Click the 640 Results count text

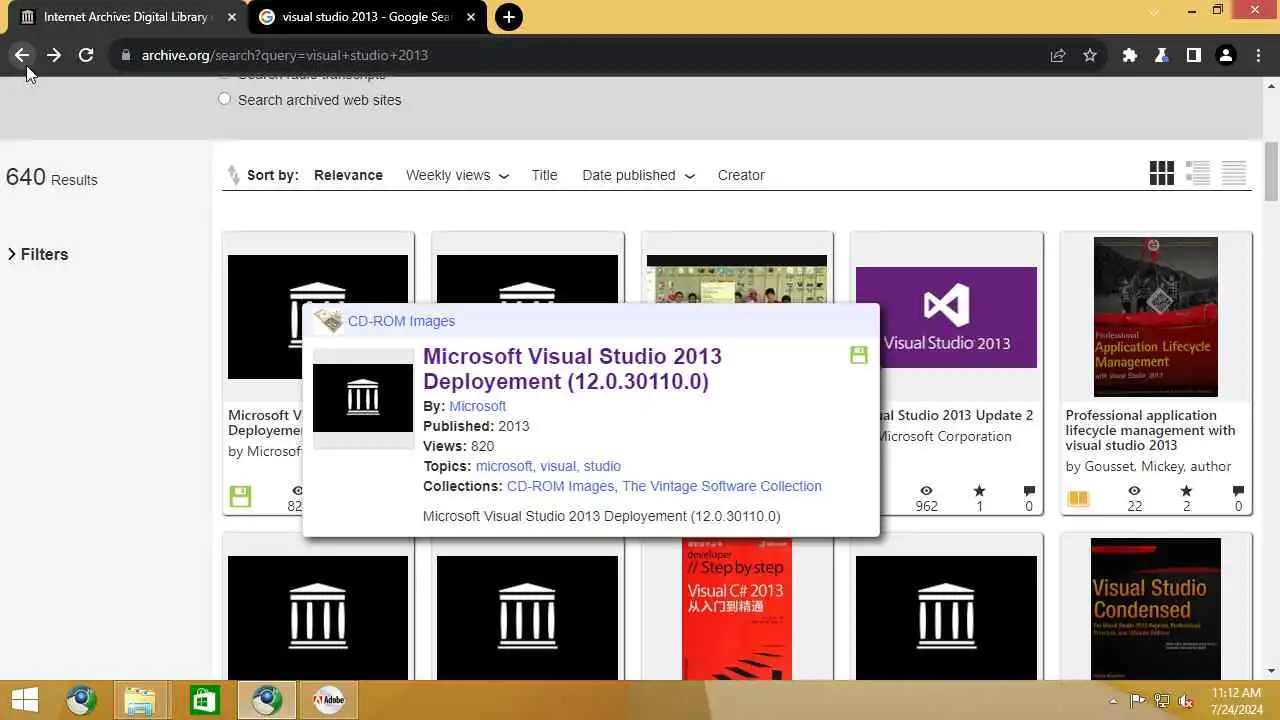52,178
